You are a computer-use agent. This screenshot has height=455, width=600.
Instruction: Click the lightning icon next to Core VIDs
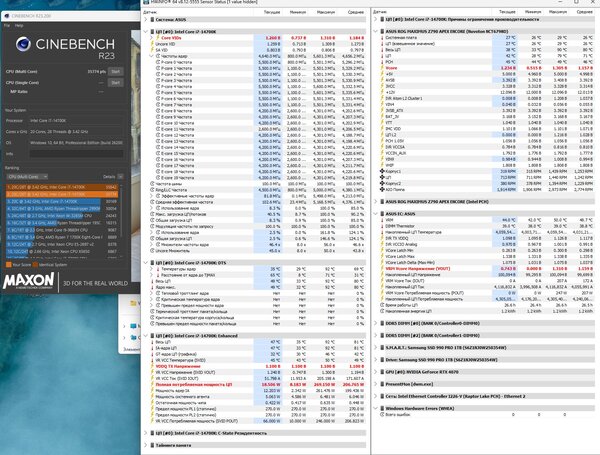point(158,38)
